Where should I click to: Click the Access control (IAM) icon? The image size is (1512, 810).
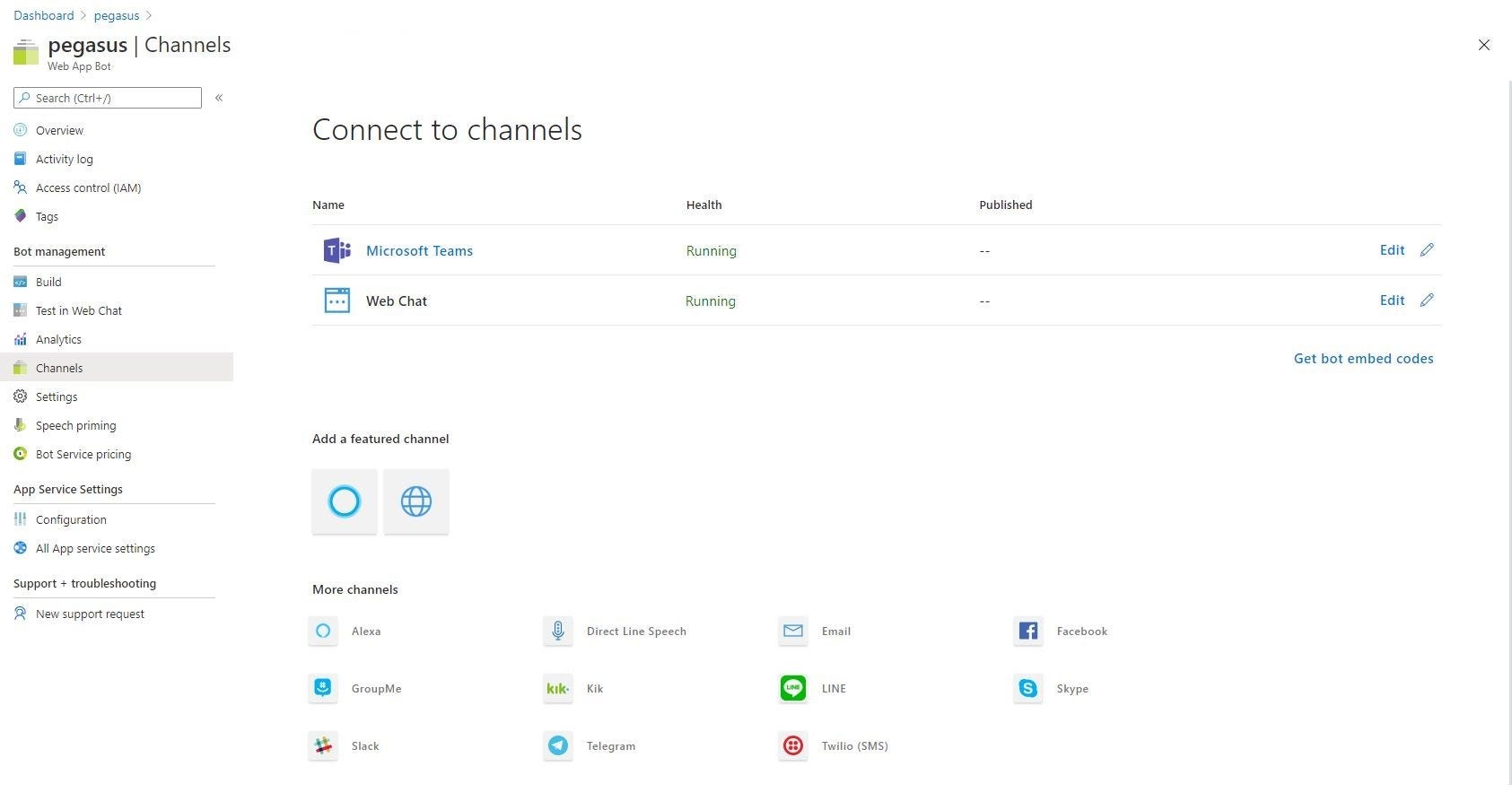pos(21,187)
